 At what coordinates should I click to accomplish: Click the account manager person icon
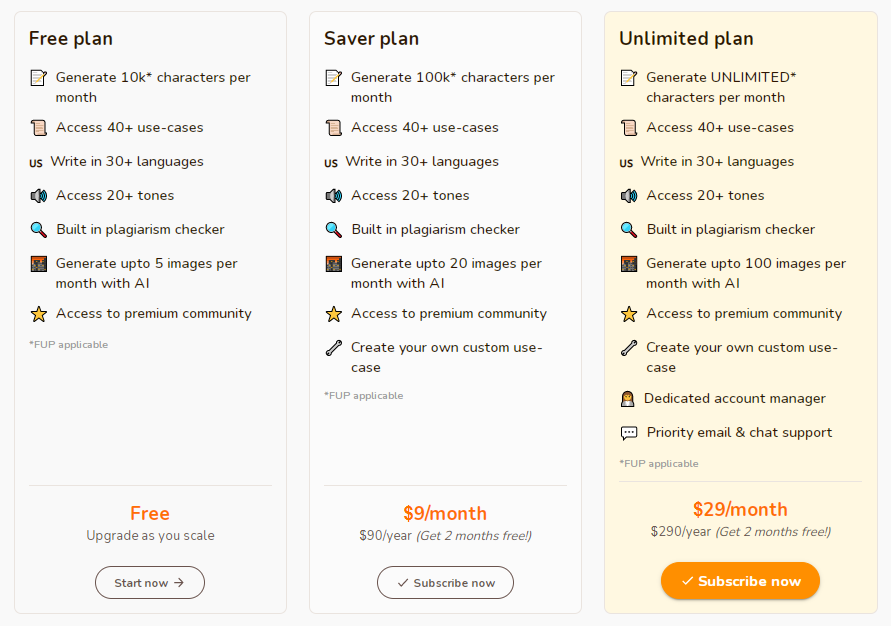(627, 399)
